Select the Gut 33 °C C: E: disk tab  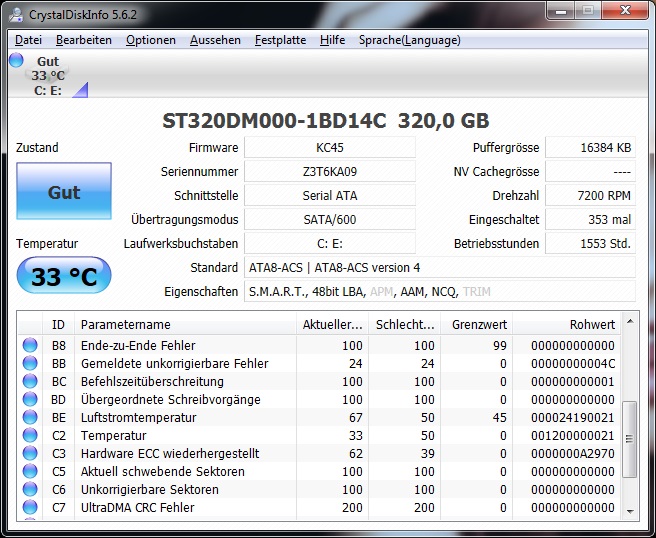click(x=48, y=75)
